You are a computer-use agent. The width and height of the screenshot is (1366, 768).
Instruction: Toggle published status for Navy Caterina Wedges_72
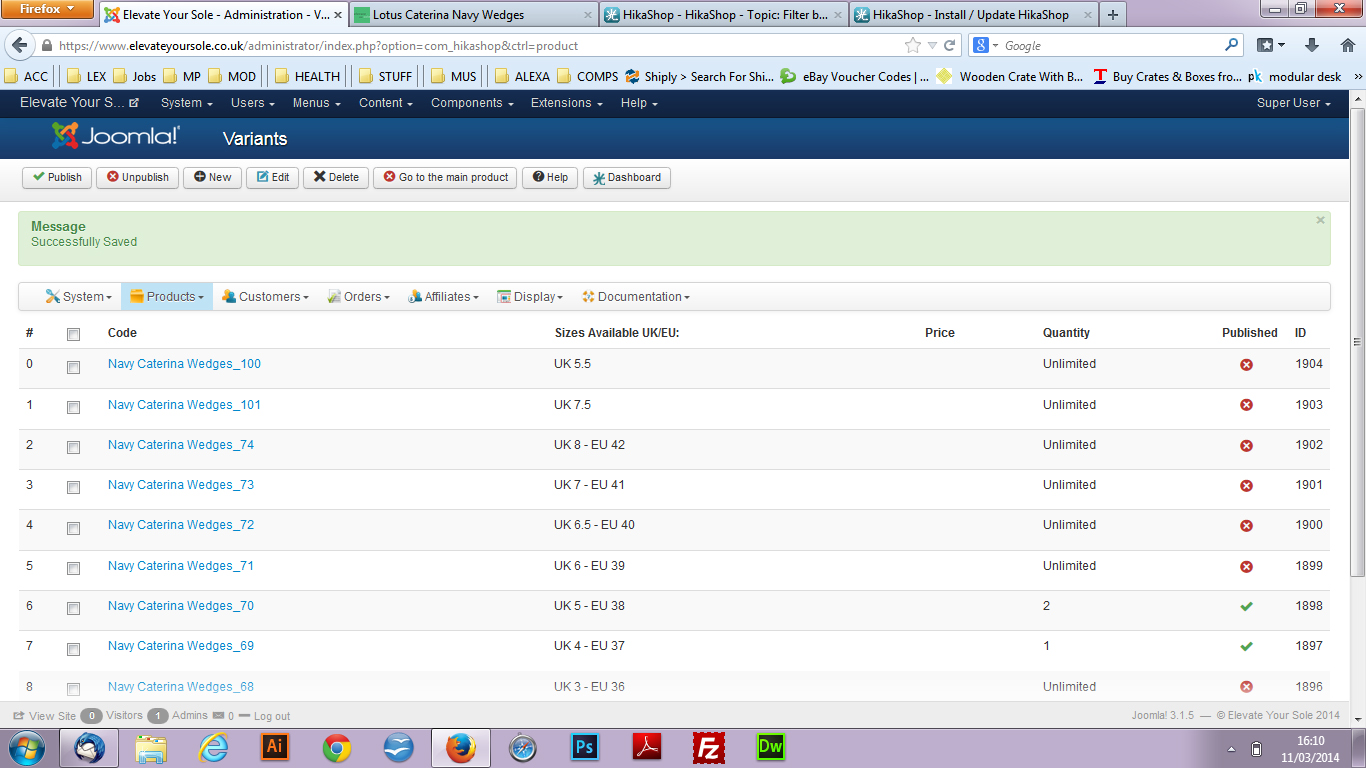[1246, 526]
